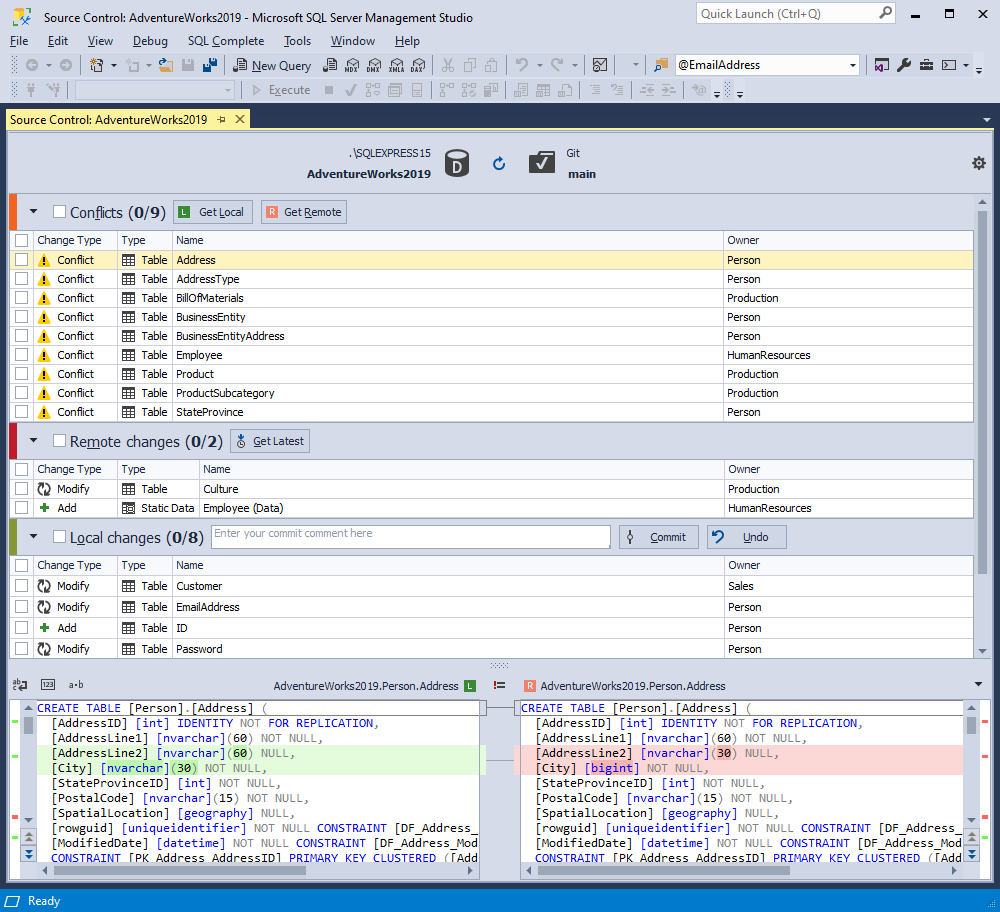This screenshot has width=1000, height=912.
Task: Click the refresh icon beside AdventureWorks2019
Action: click(x=499, y=164)
